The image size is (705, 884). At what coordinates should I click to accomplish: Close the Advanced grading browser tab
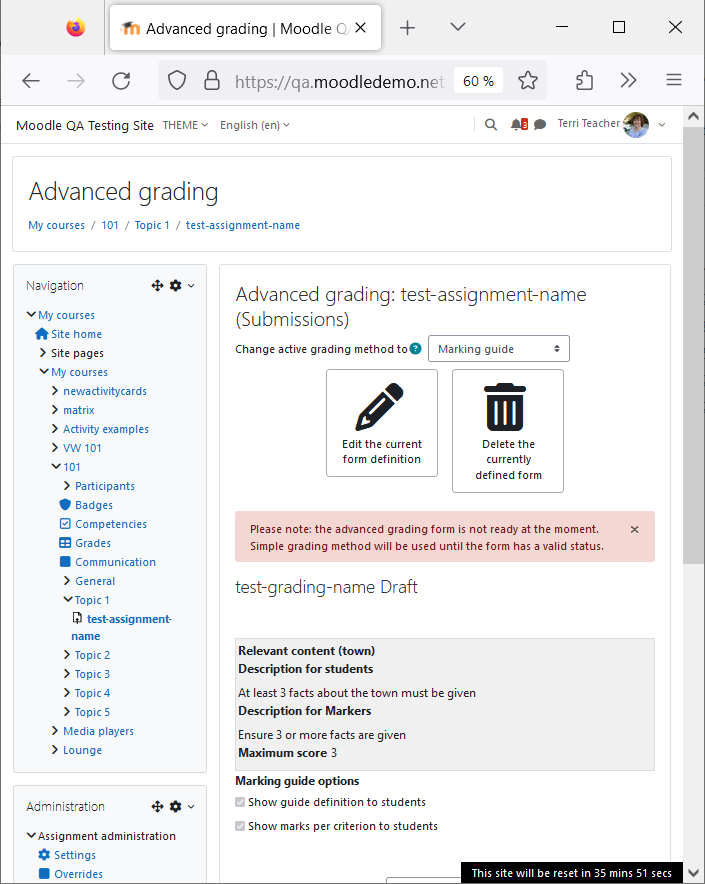point(361,28)
